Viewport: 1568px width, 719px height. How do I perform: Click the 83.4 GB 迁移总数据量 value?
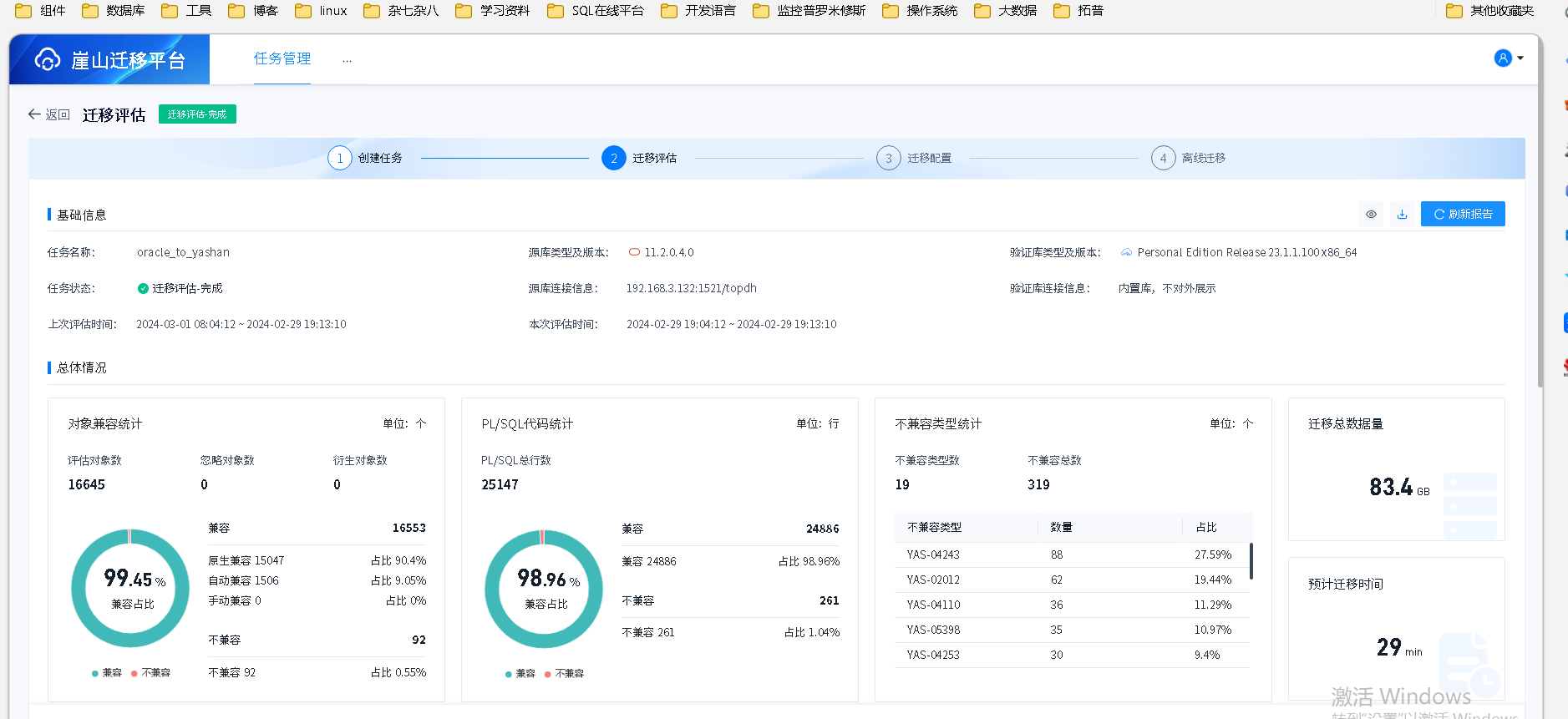coord(1399,487)
